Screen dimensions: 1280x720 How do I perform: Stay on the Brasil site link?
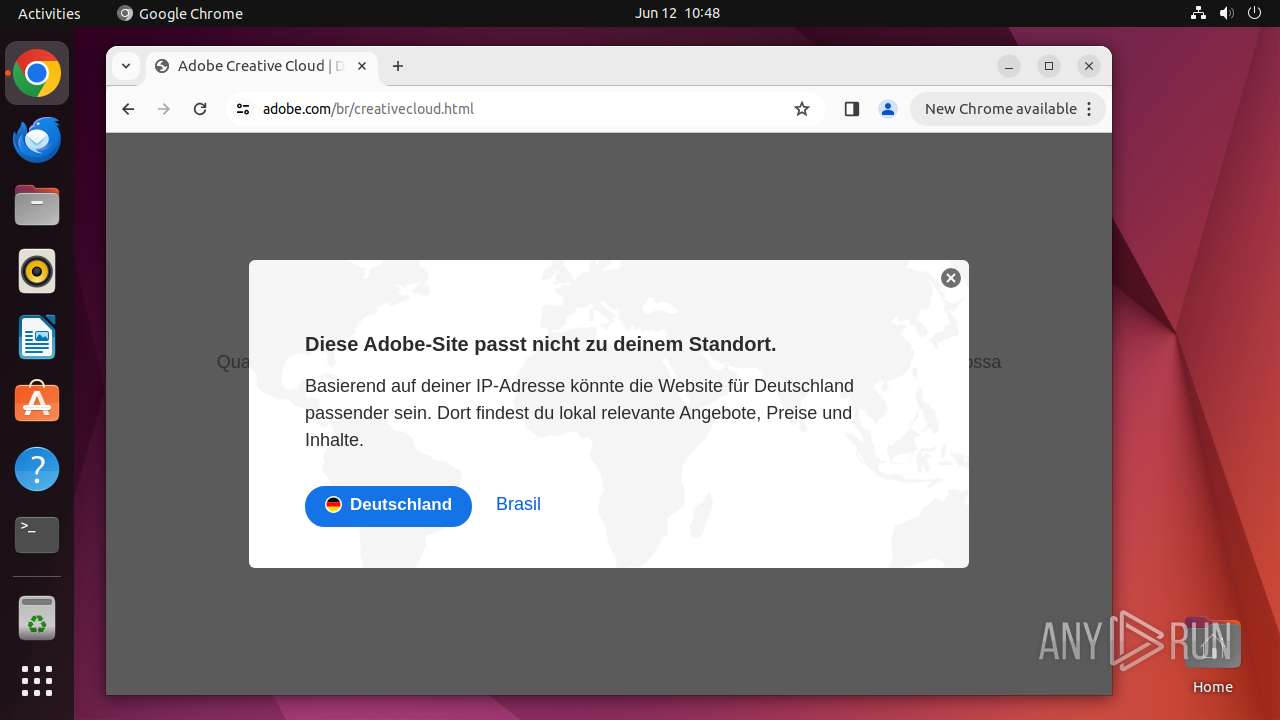518,504
